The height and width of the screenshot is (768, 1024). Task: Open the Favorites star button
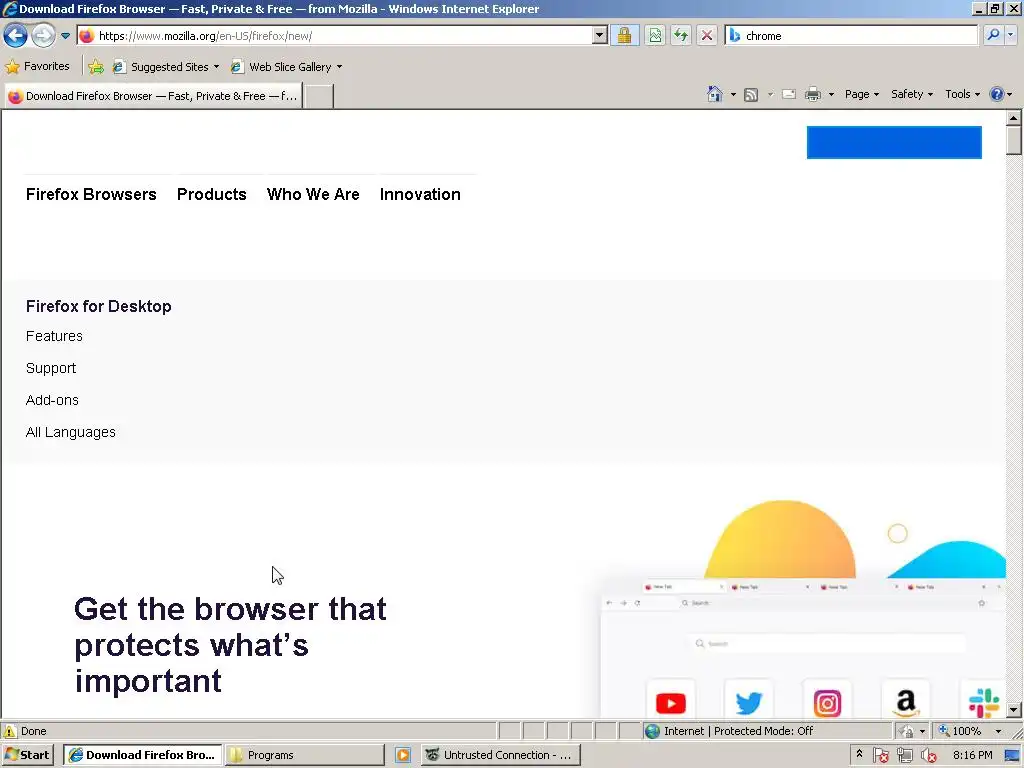[37, 66]
